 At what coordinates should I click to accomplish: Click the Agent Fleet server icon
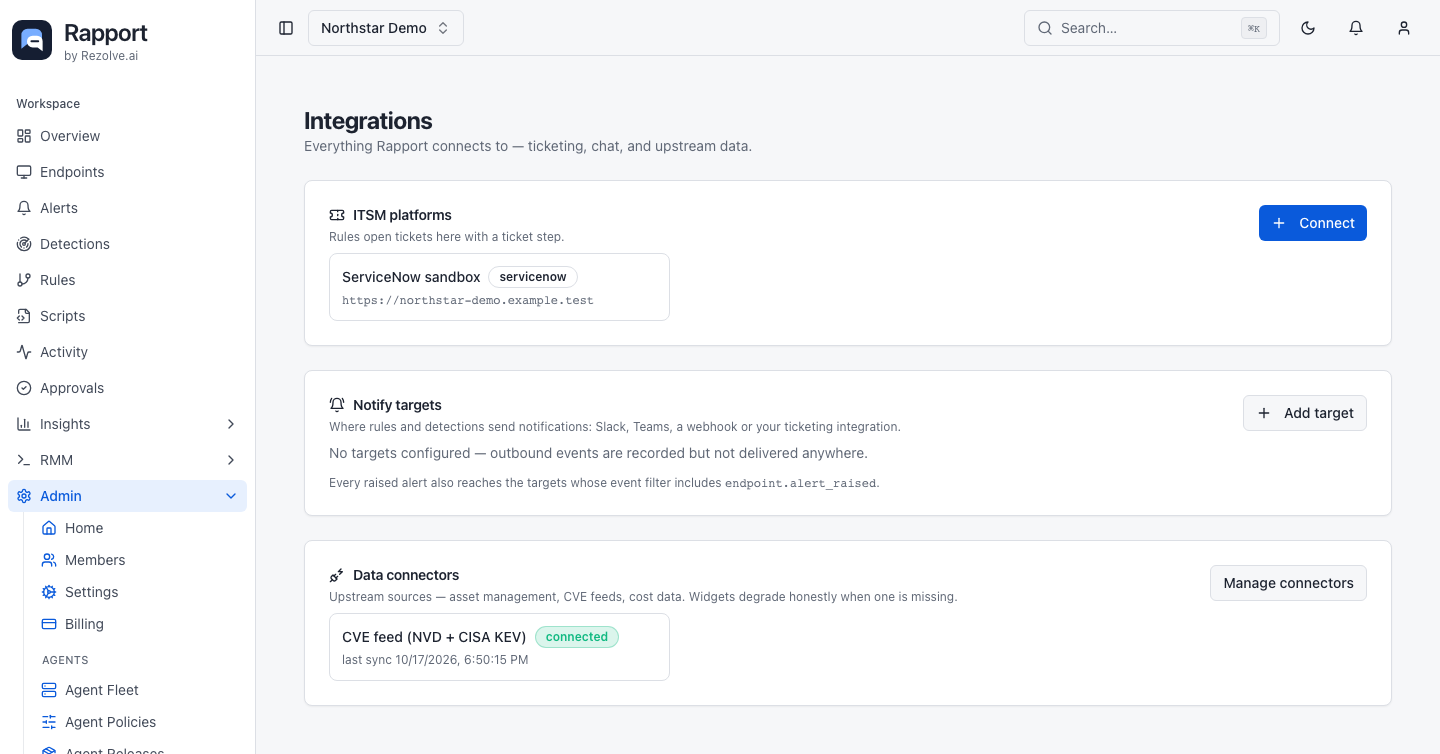pos(49,690)
